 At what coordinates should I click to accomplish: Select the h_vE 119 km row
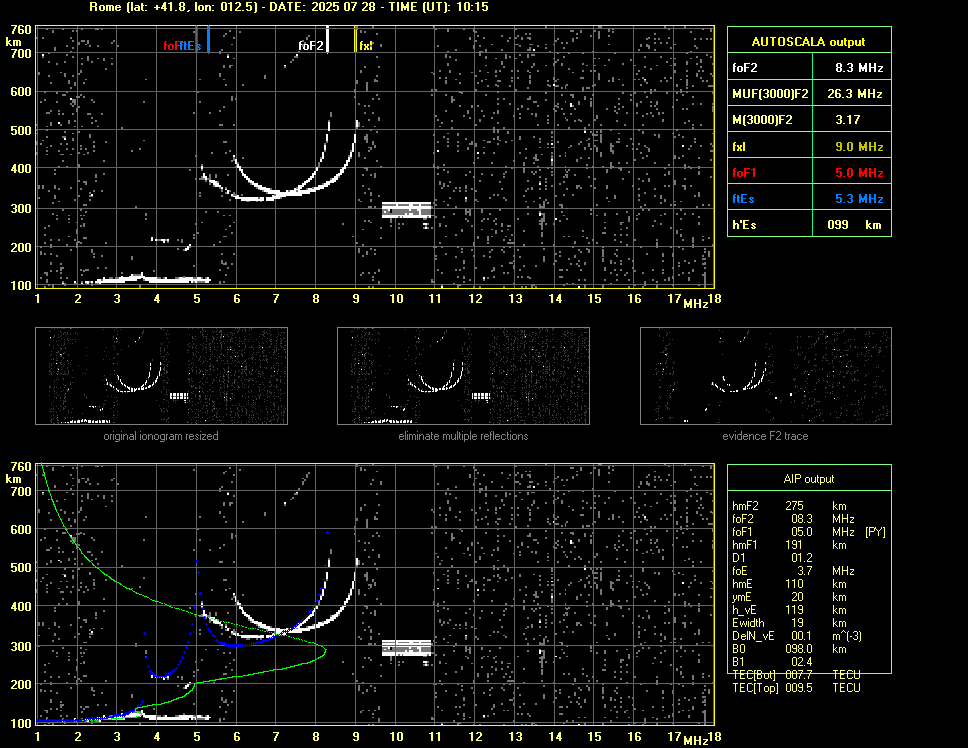click(790, 610)
